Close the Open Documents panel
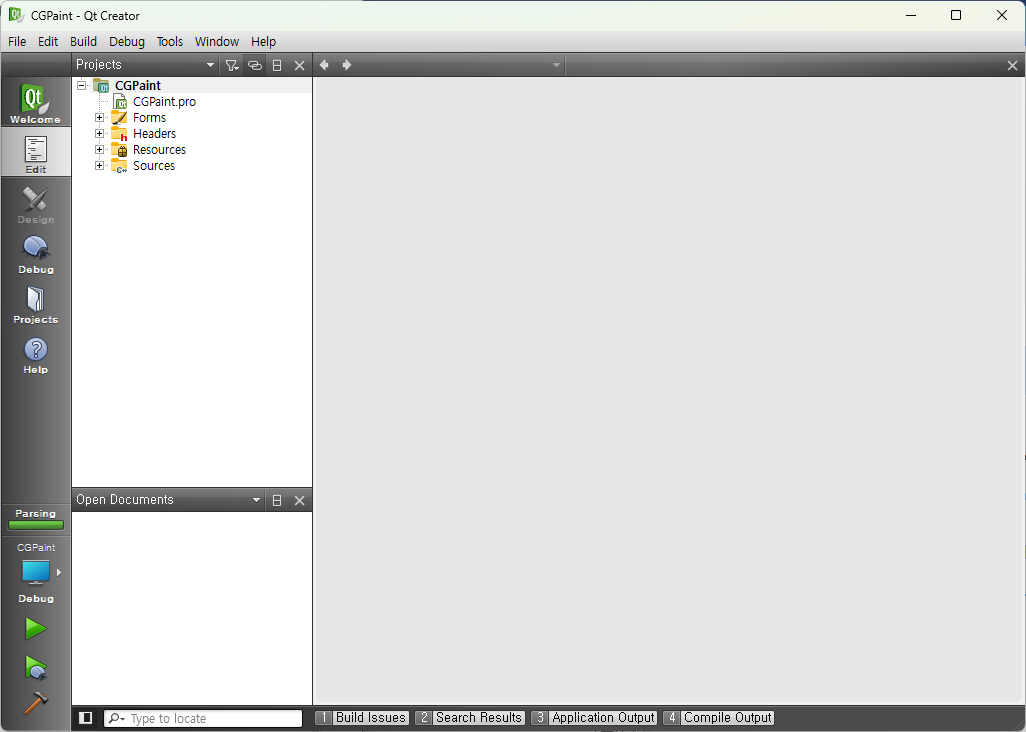 coord(300,500)
